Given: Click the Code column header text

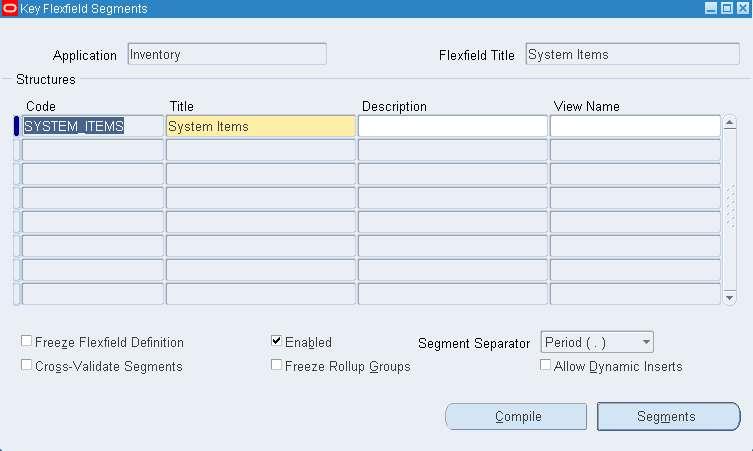Looking at the screenshot, I should click(41, 106).
